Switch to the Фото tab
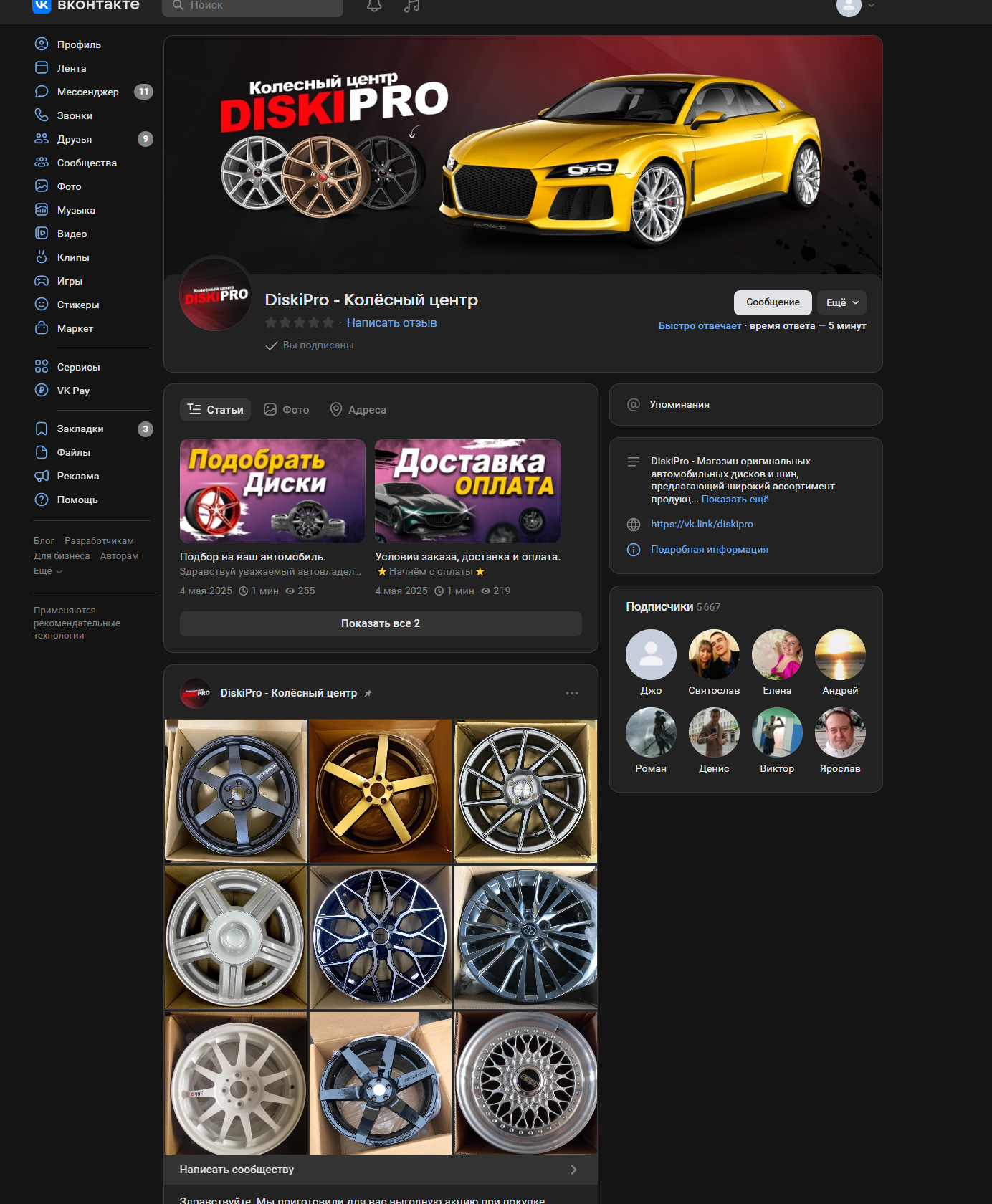992x1204 pixels. click(287, 410)
